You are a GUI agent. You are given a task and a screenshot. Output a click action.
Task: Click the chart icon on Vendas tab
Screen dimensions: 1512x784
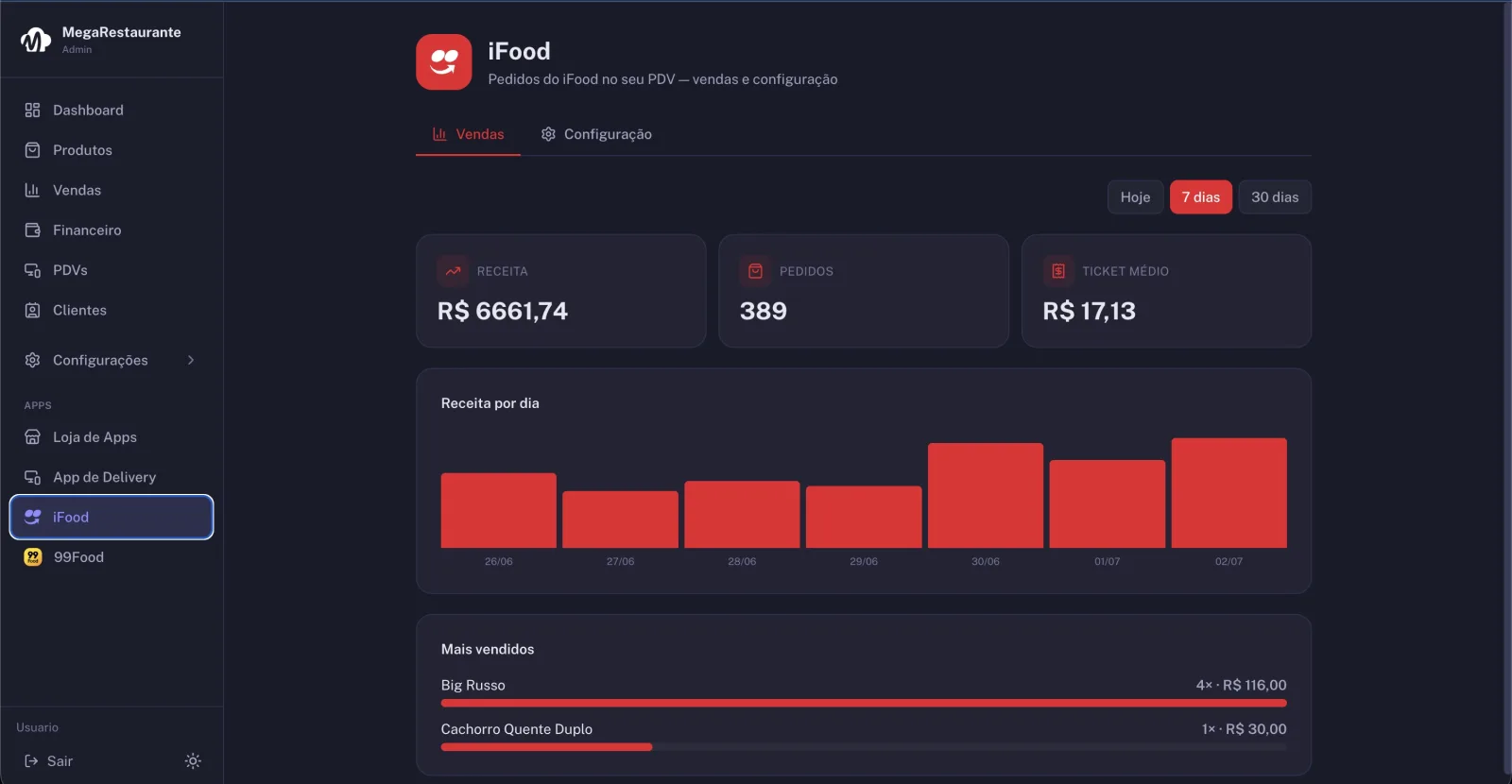click(x=439, y=134)
